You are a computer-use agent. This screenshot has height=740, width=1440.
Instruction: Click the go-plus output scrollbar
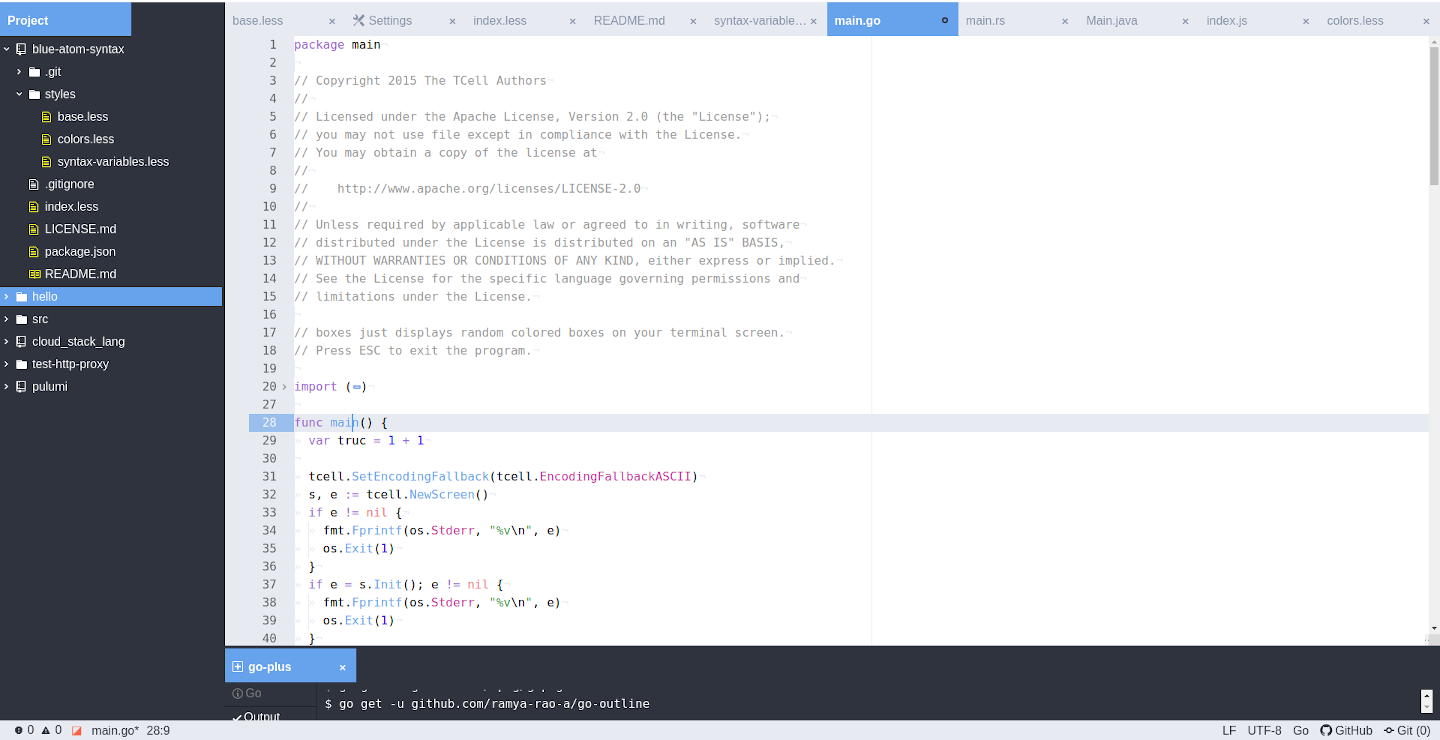tap(1427, 700)
